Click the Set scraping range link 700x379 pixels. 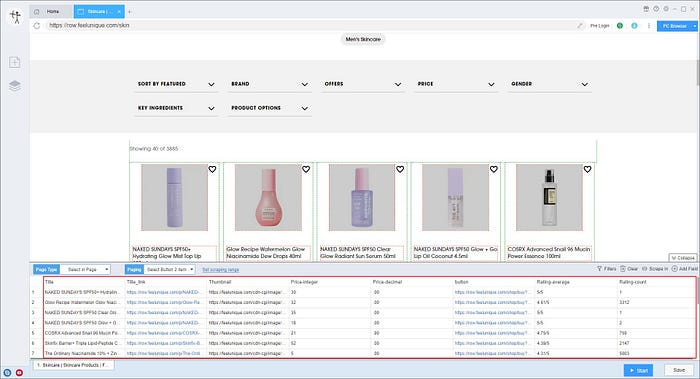coord(221,270)
